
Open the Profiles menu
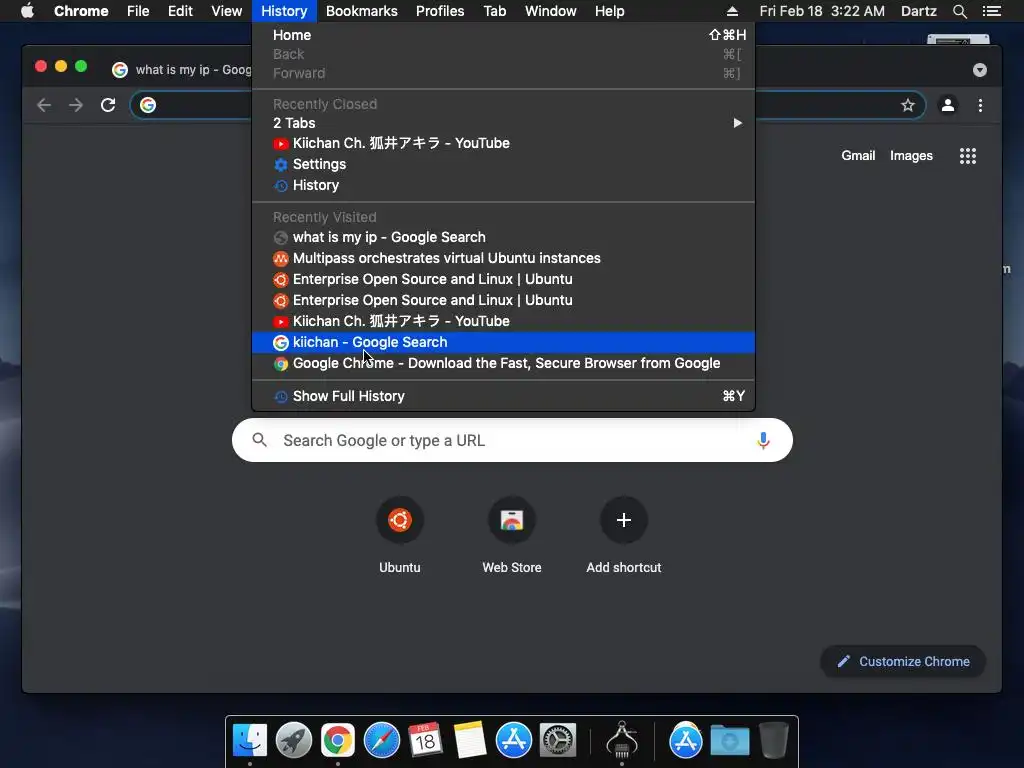(x=440, y=11)
